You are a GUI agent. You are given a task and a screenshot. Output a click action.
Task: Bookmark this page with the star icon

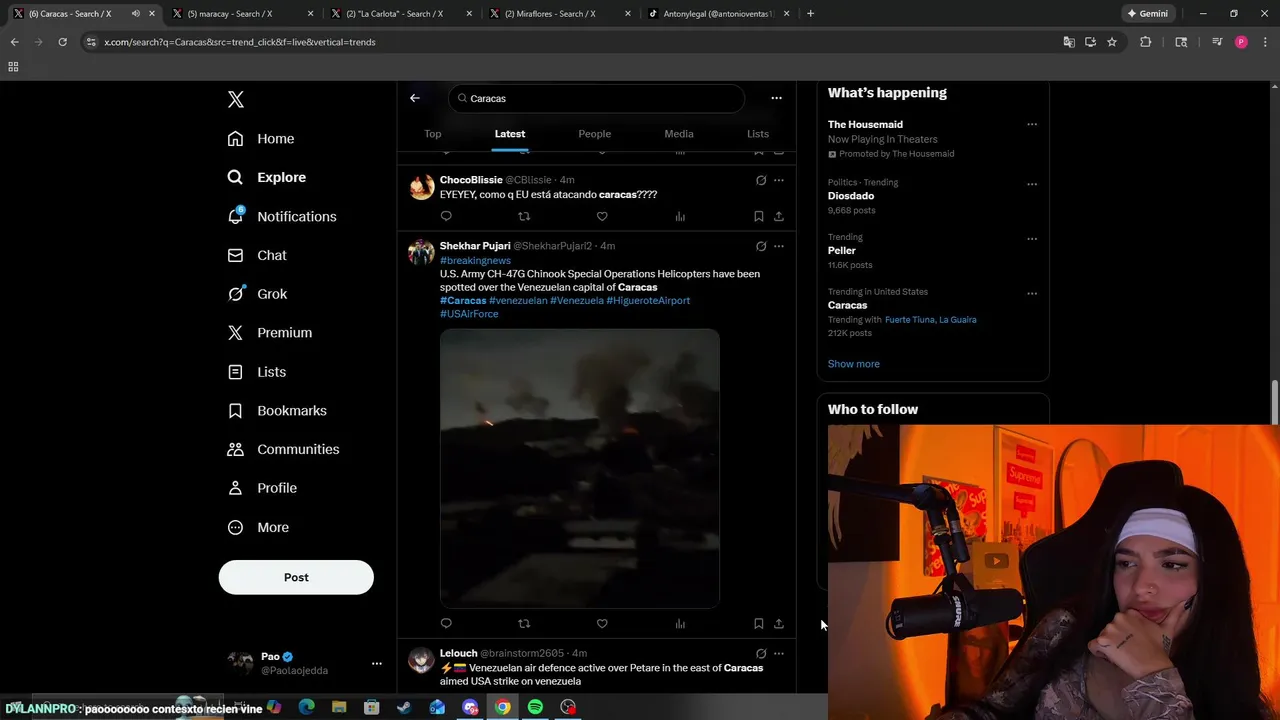tap(1112, 42)
